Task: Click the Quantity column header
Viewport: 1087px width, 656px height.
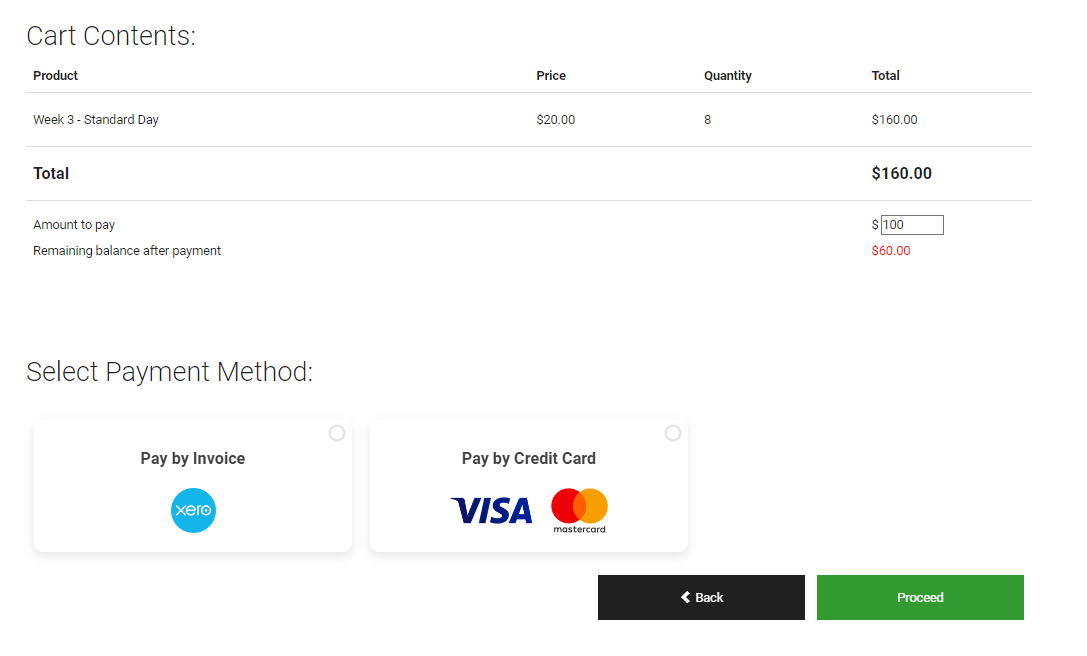Action: click(x=728, y=76)
